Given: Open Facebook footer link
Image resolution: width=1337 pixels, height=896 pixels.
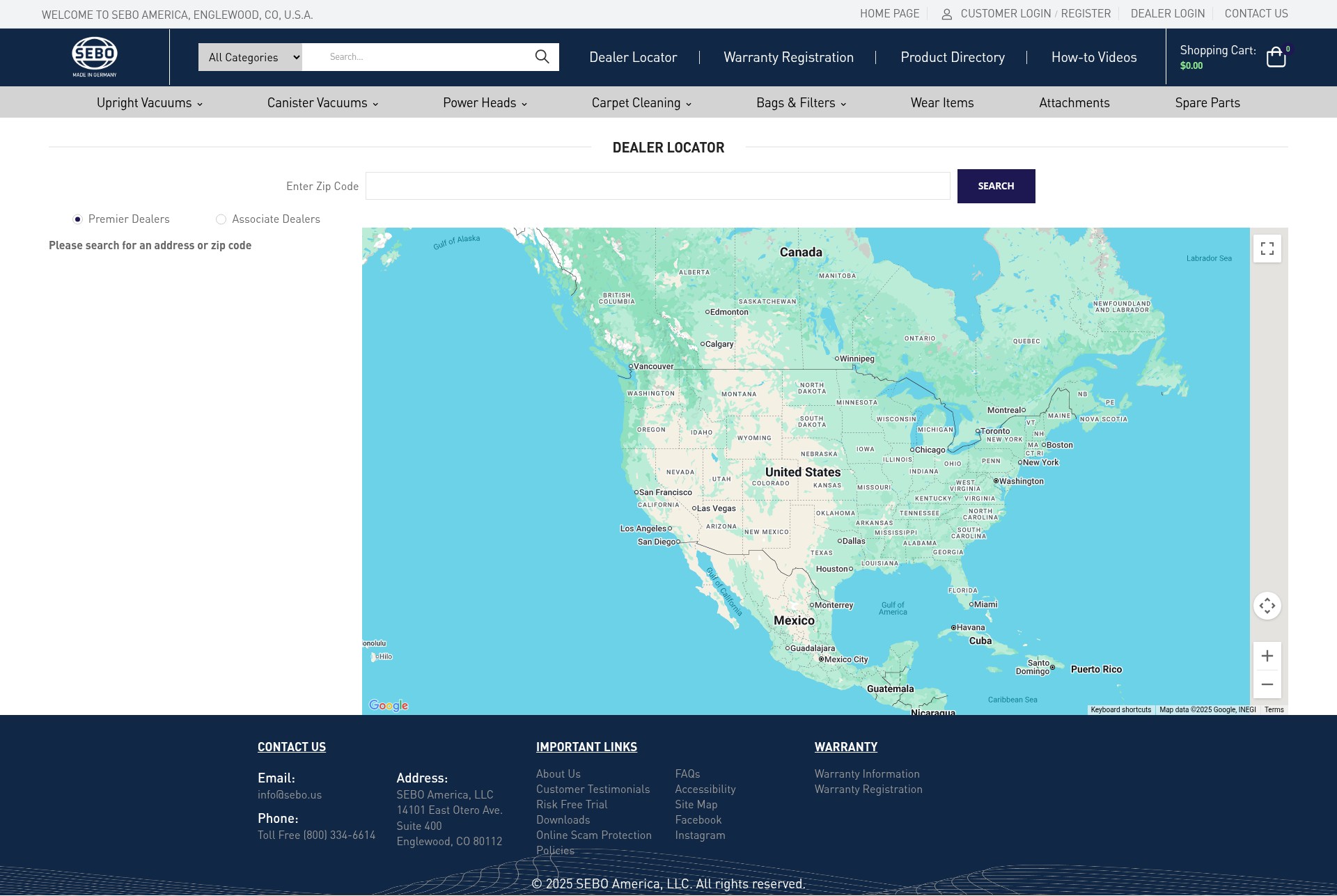Looking at the screenshot, I should point(698,819).
